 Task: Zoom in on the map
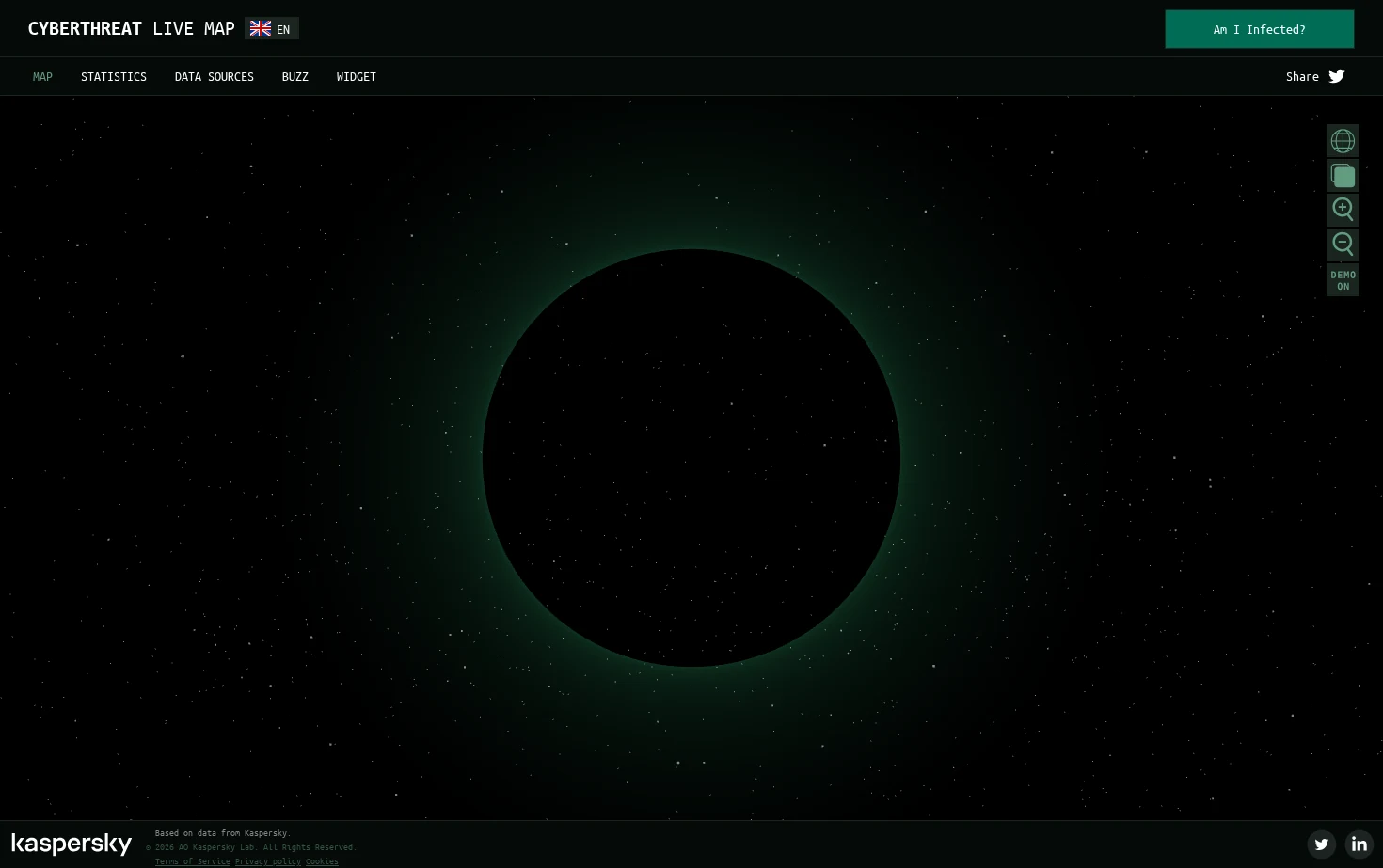point(1343,210)
